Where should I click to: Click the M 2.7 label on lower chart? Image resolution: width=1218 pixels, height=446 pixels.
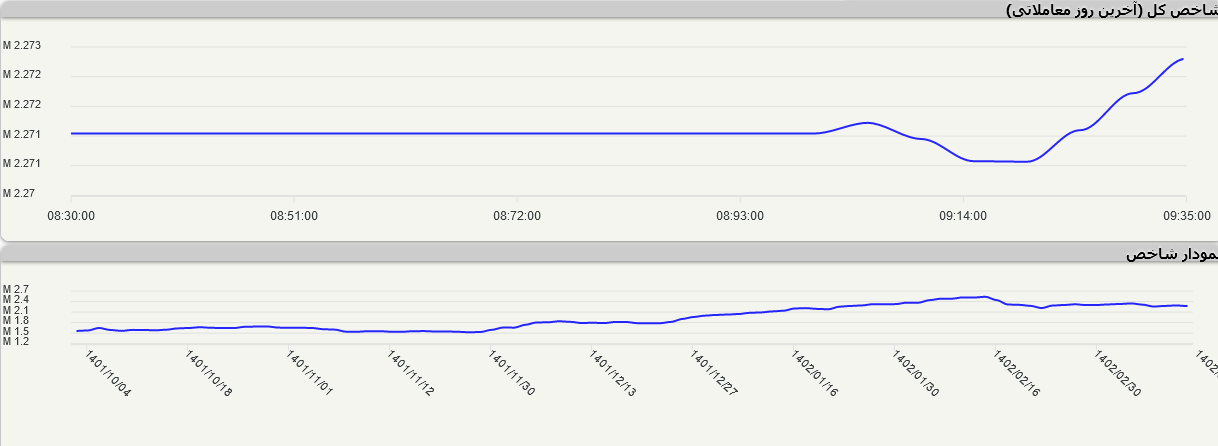[15, 289]
